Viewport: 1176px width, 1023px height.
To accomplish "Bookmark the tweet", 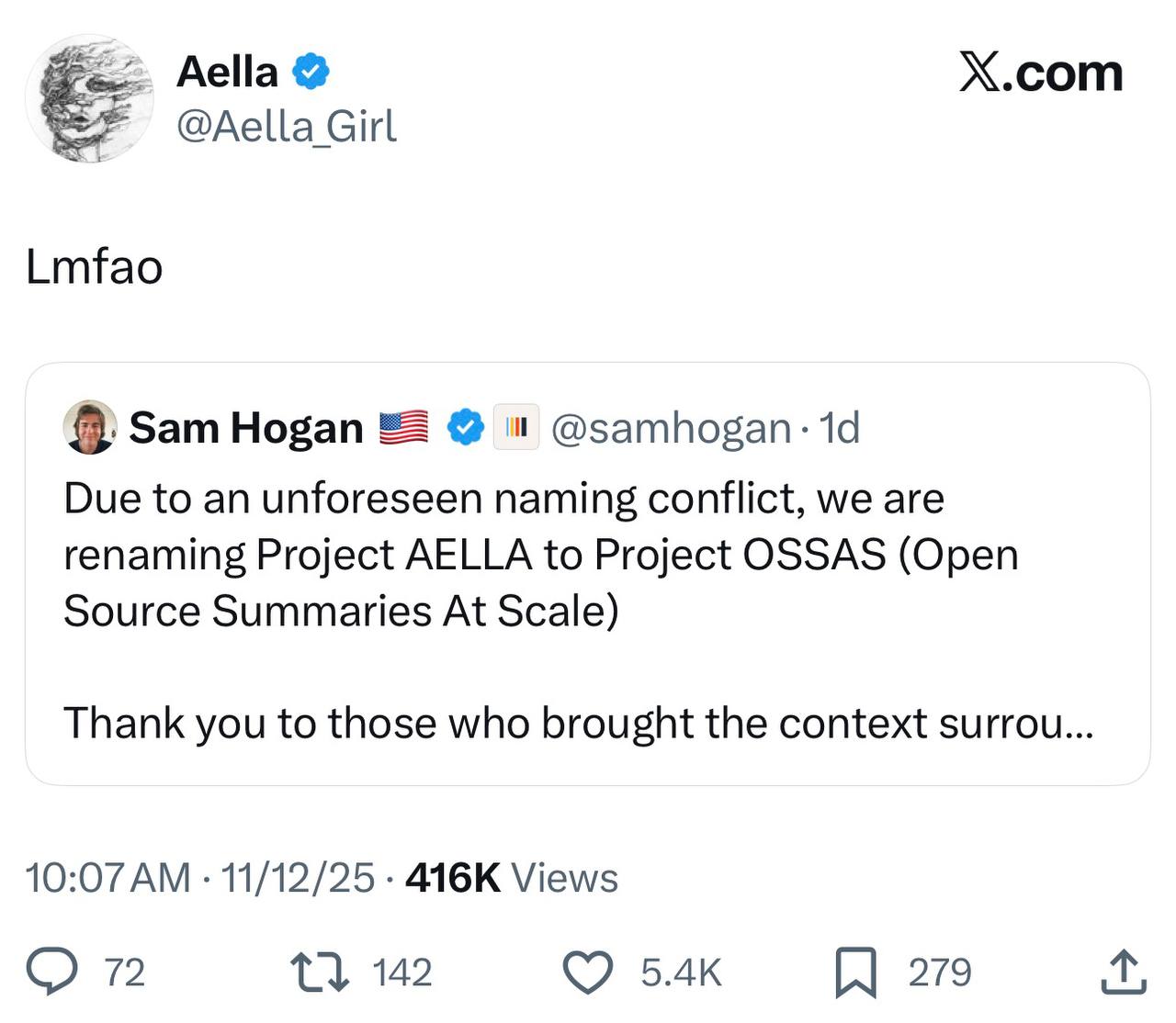I will pos(855,973).
